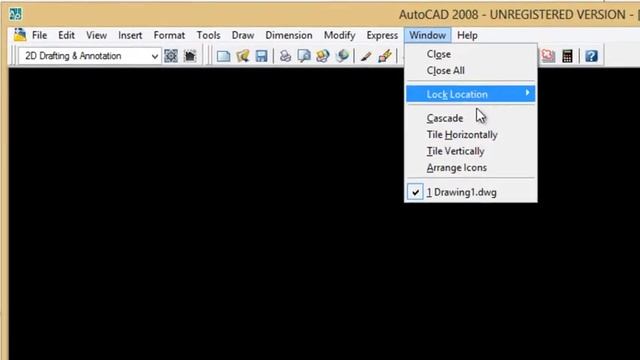640x360 pixels.
Task: Click the AutoCAD application logo icon
Action: point(16,14)
